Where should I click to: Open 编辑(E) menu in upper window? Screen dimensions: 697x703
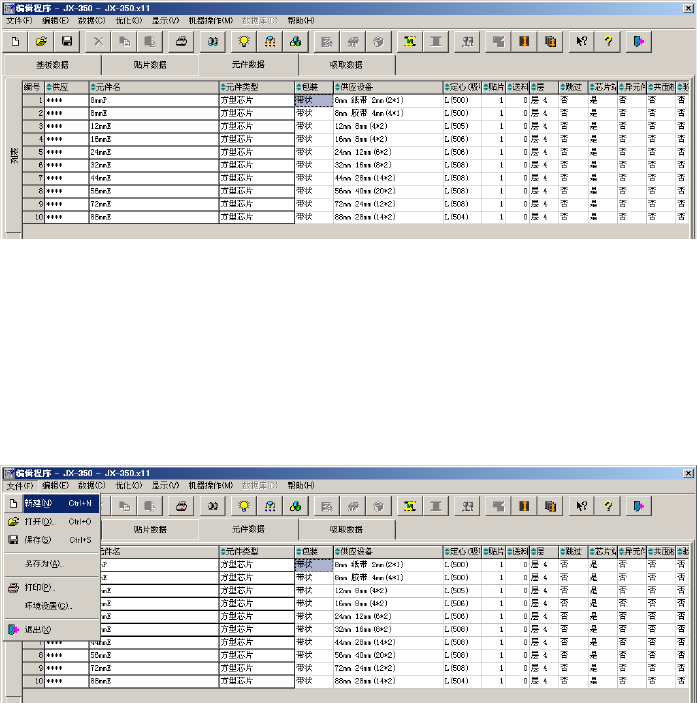coord(56,21)
